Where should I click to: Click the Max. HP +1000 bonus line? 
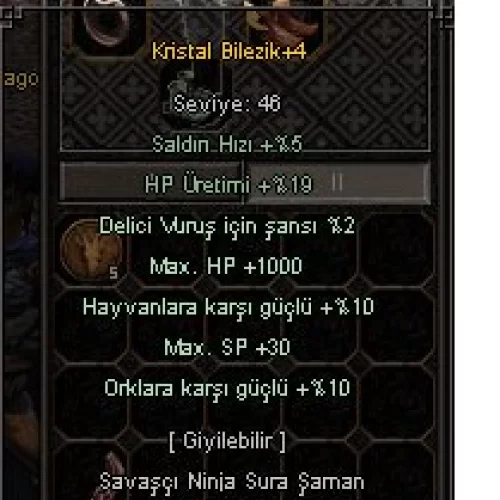pos(226,266)
